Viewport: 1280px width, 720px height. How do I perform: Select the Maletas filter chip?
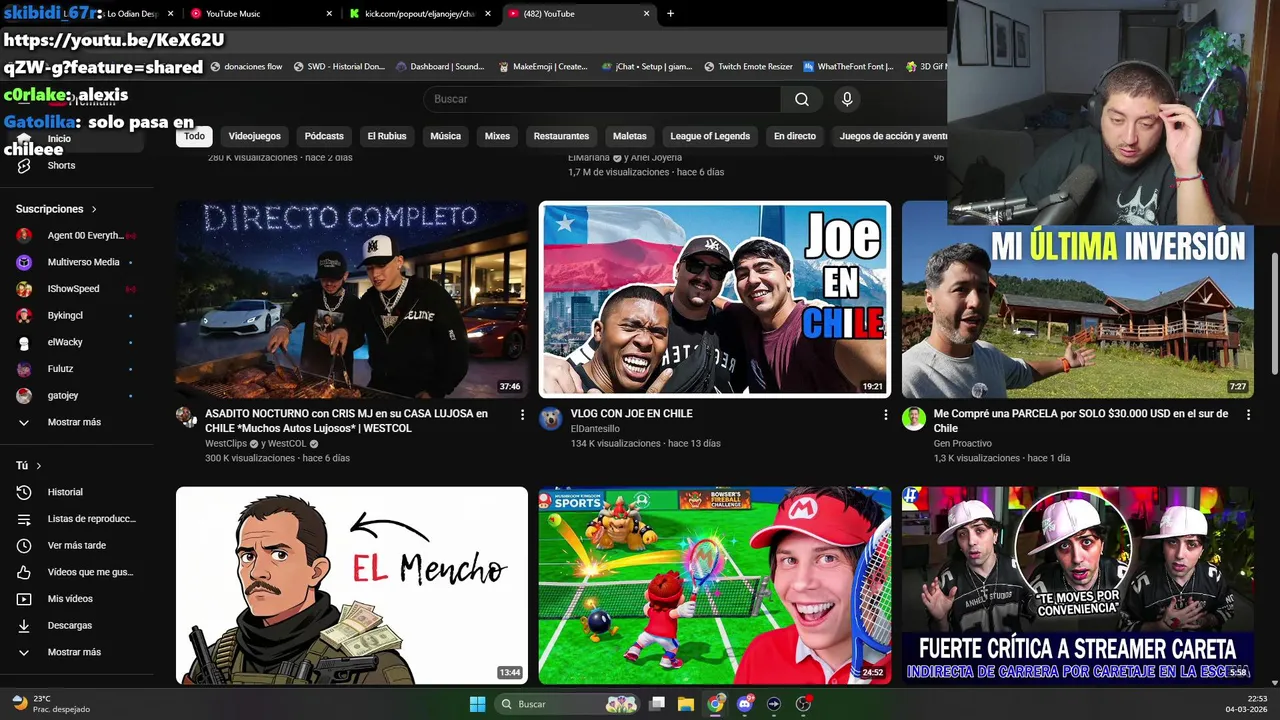630,136
